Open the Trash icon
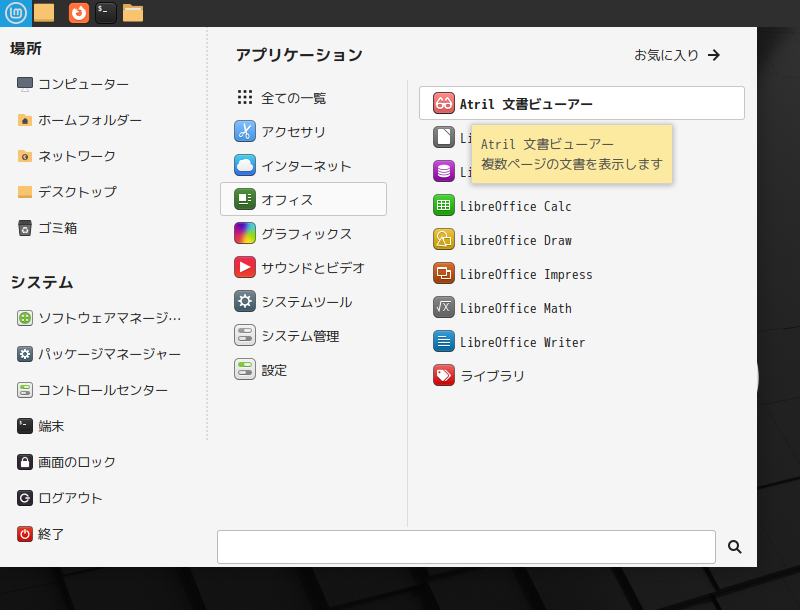This screenshot has width=800, height=610. point(24,228)
